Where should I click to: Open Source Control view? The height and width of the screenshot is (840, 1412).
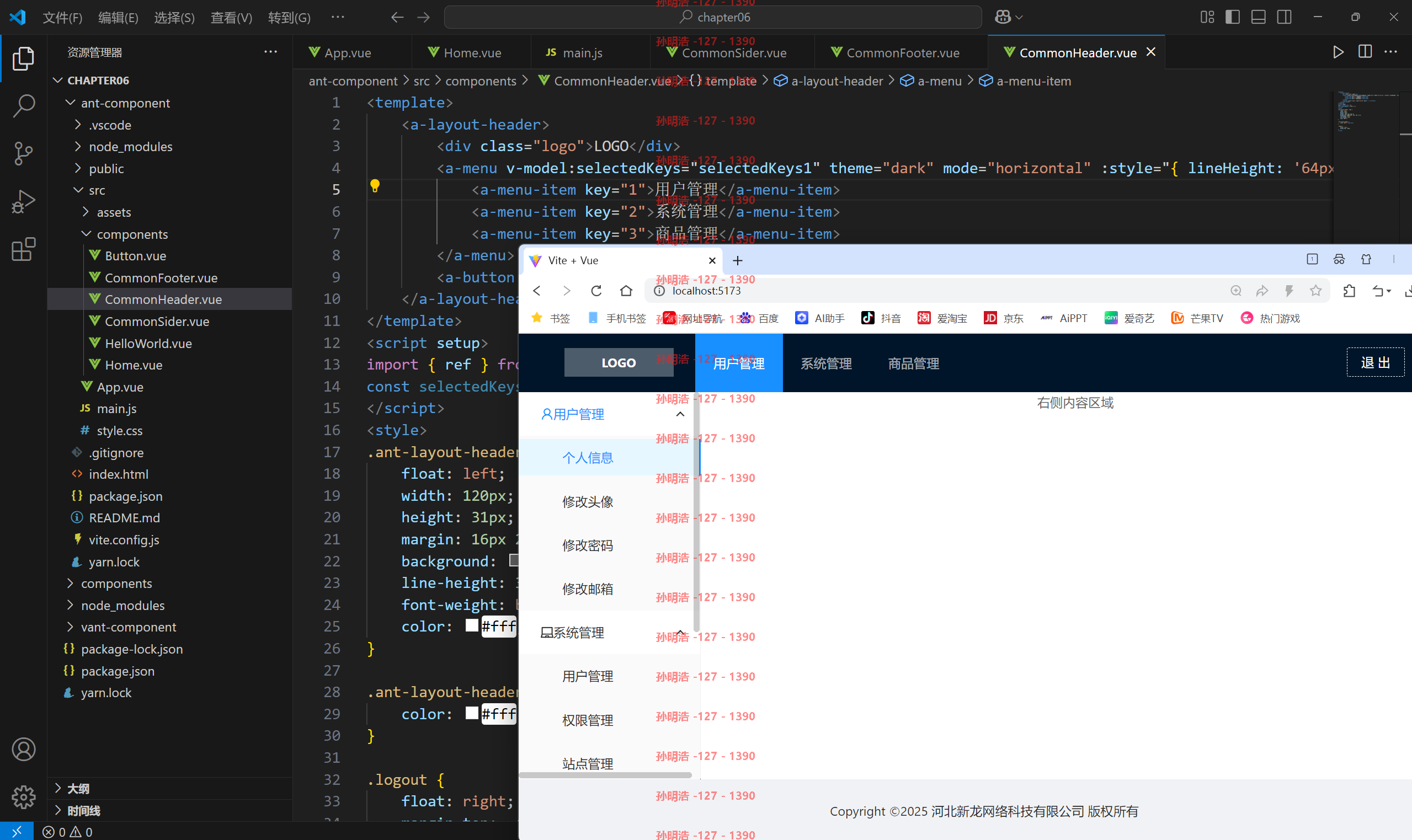pos(23,153)
